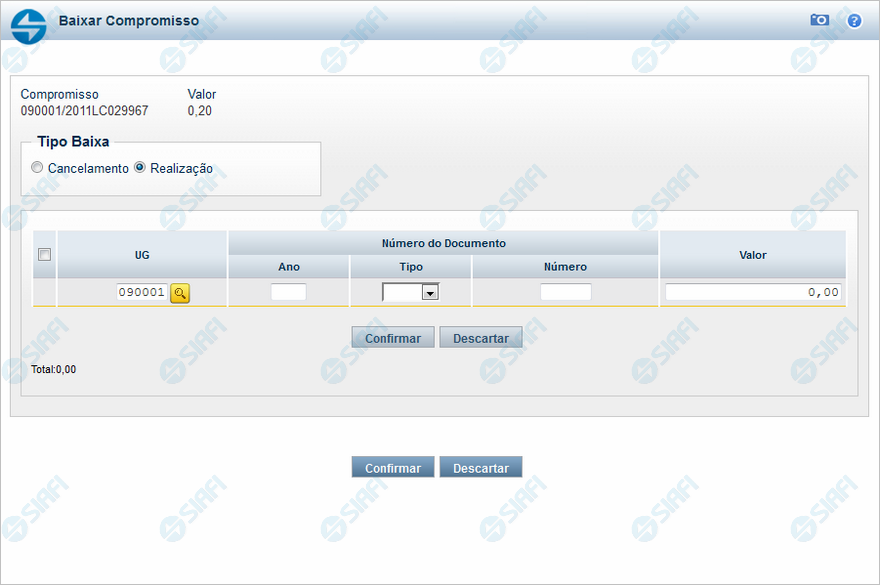Click the Número document input field
The width and height of the screenshot is (880, 585).
click(x=565, y=293)
